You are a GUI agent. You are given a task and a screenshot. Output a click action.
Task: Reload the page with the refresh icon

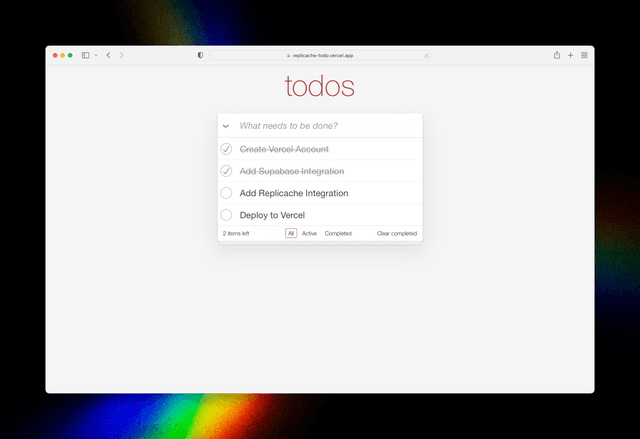[x=427, y=55]
